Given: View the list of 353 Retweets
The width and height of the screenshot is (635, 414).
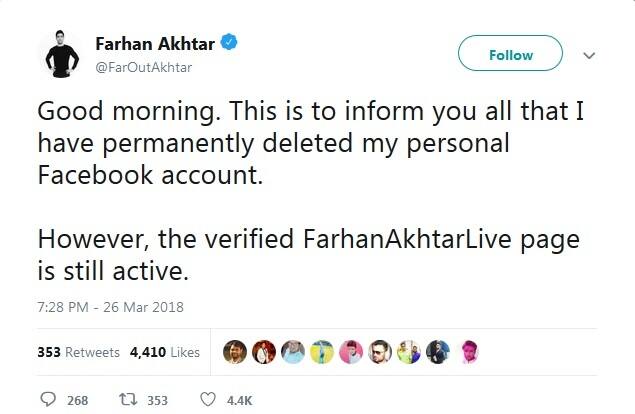Looking at the screenshot, I should [x=78, y=352].
